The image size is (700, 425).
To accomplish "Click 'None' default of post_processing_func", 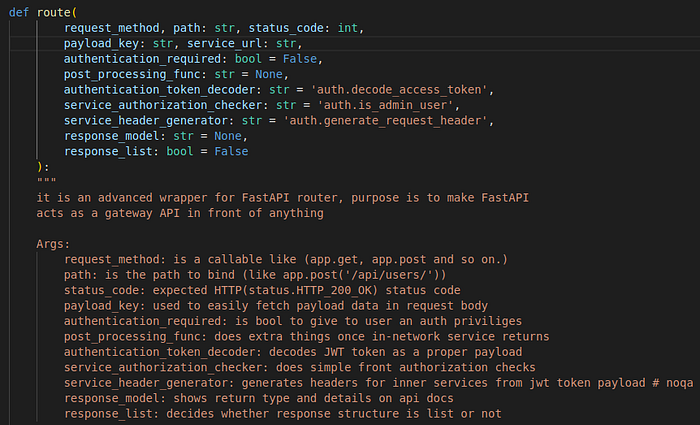I will 269,74.
